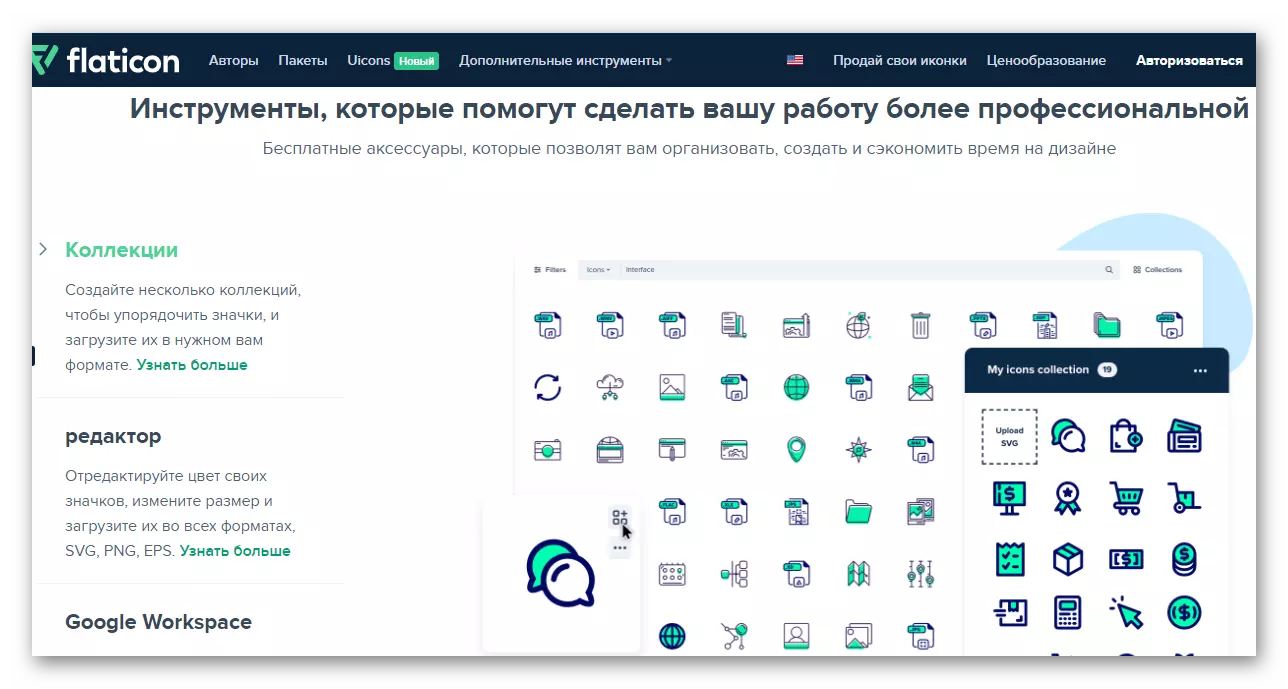Image resolution: width=1288 pixels, height=689 pixels.
Task: Select the refresh arrows icon
Action: [x=548, y=387]
